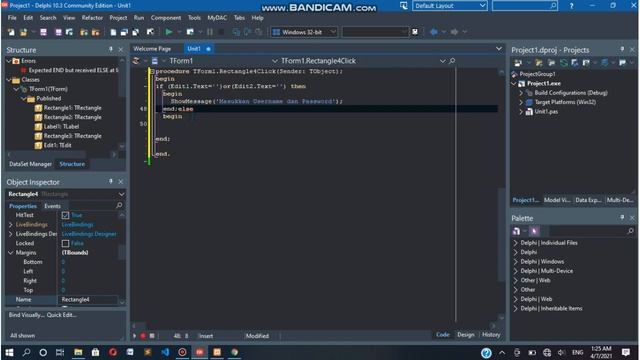Screen dimensions: 640x360
Task: Select Rectangle1: TRectangle in Structure tree
Action: click(x=72, y=108)
